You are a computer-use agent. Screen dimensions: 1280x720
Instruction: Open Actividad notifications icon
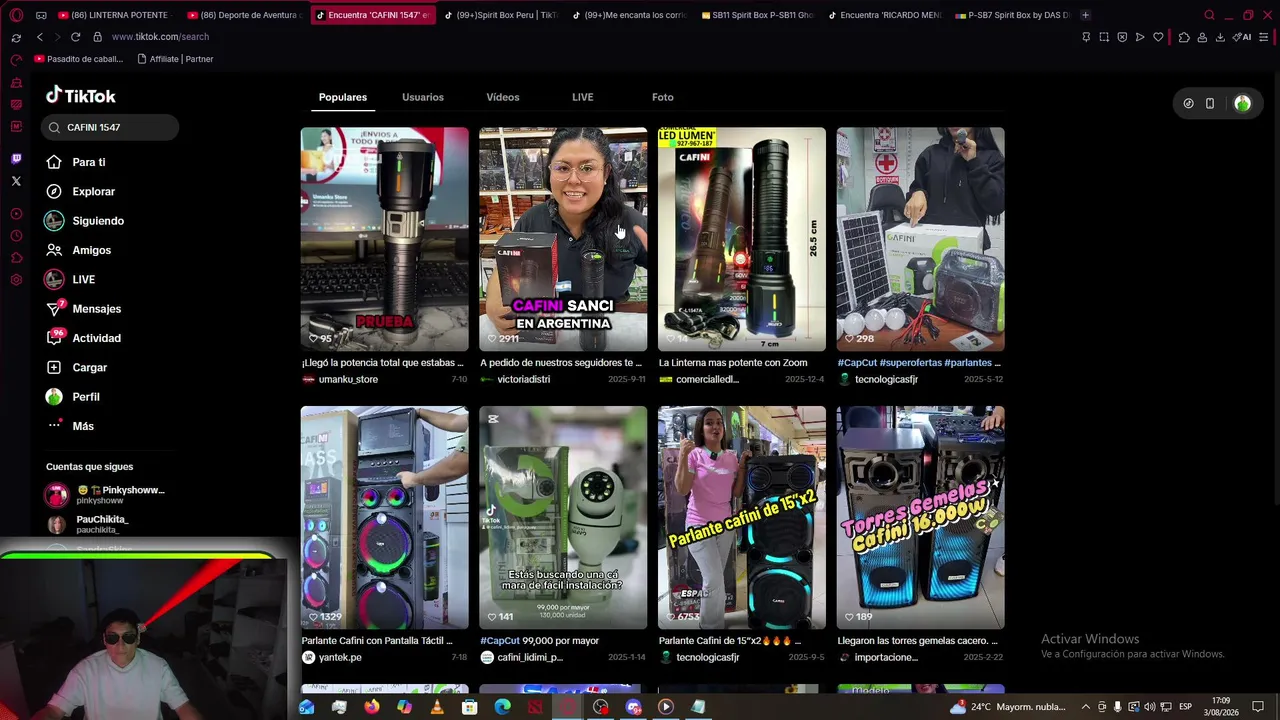[54, 338]
